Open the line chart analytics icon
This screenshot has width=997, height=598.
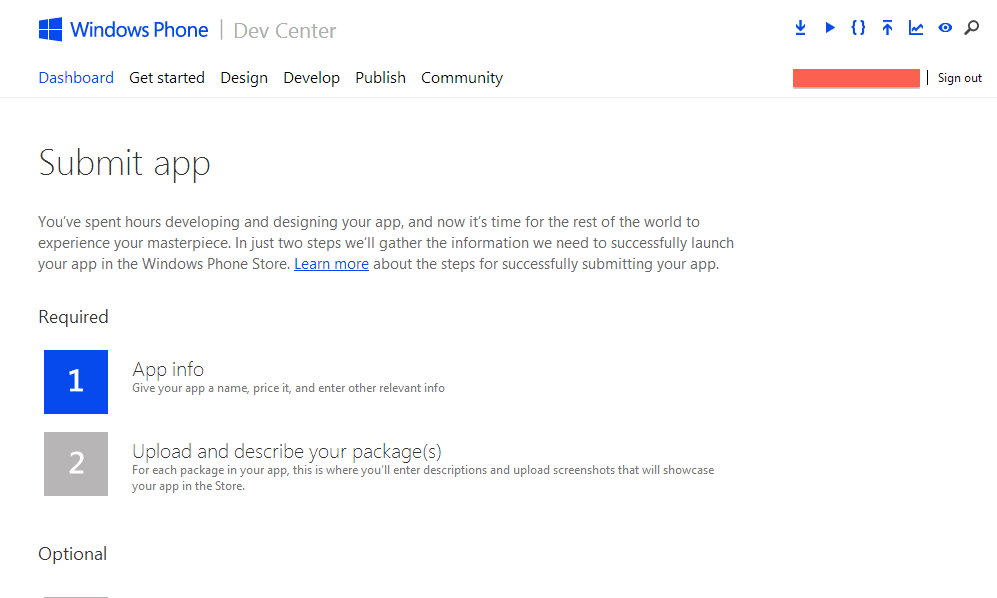click(x=916, y=28)
